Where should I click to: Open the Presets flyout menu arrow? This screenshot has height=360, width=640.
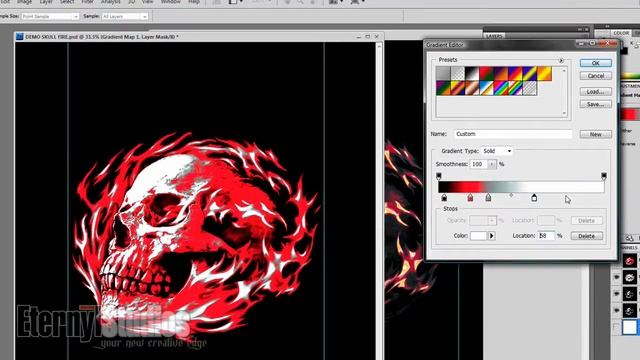pyautogui.click(x=561, y=60)
